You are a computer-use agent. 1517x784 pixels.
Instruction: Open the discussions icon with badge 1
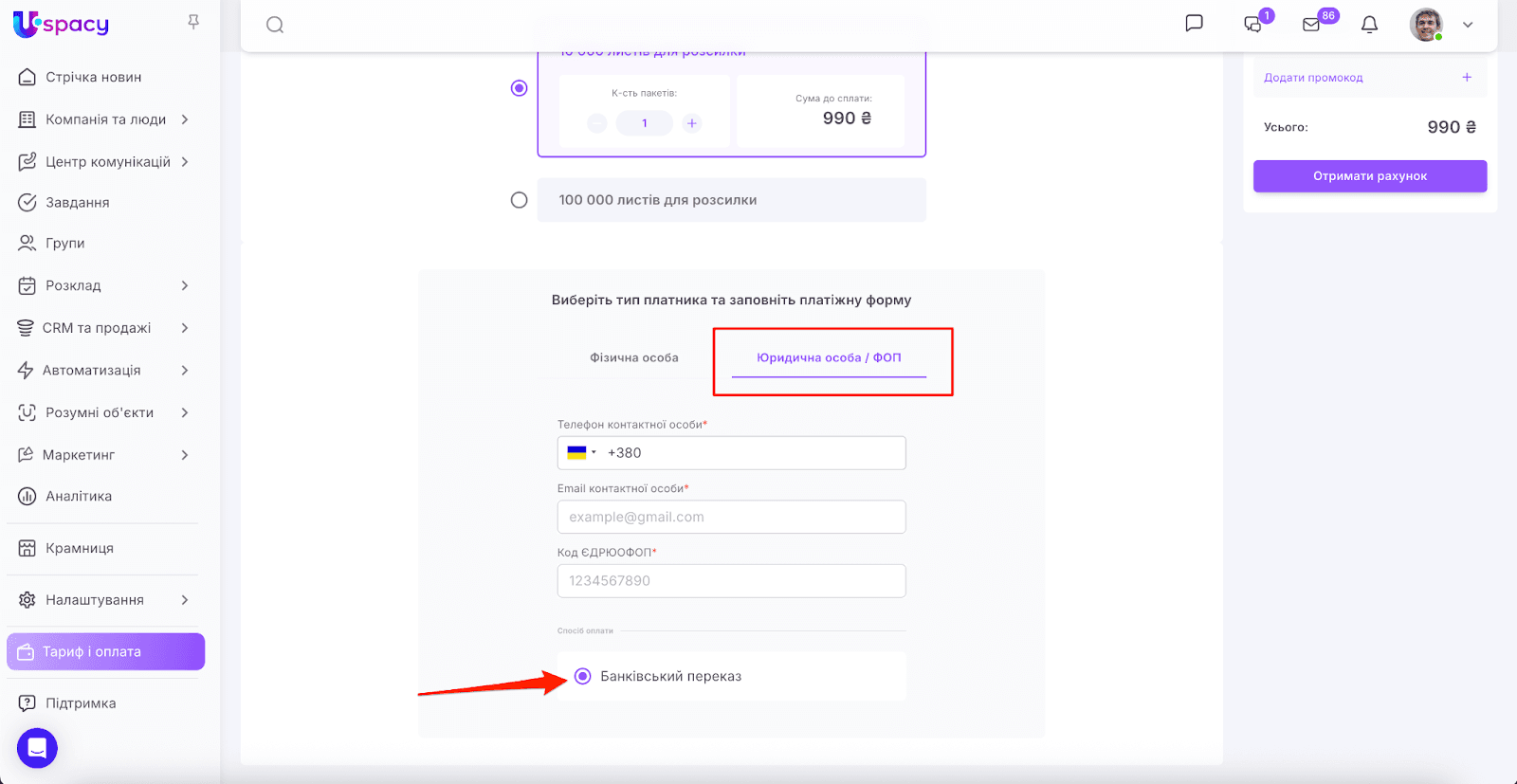(1253, 25)
